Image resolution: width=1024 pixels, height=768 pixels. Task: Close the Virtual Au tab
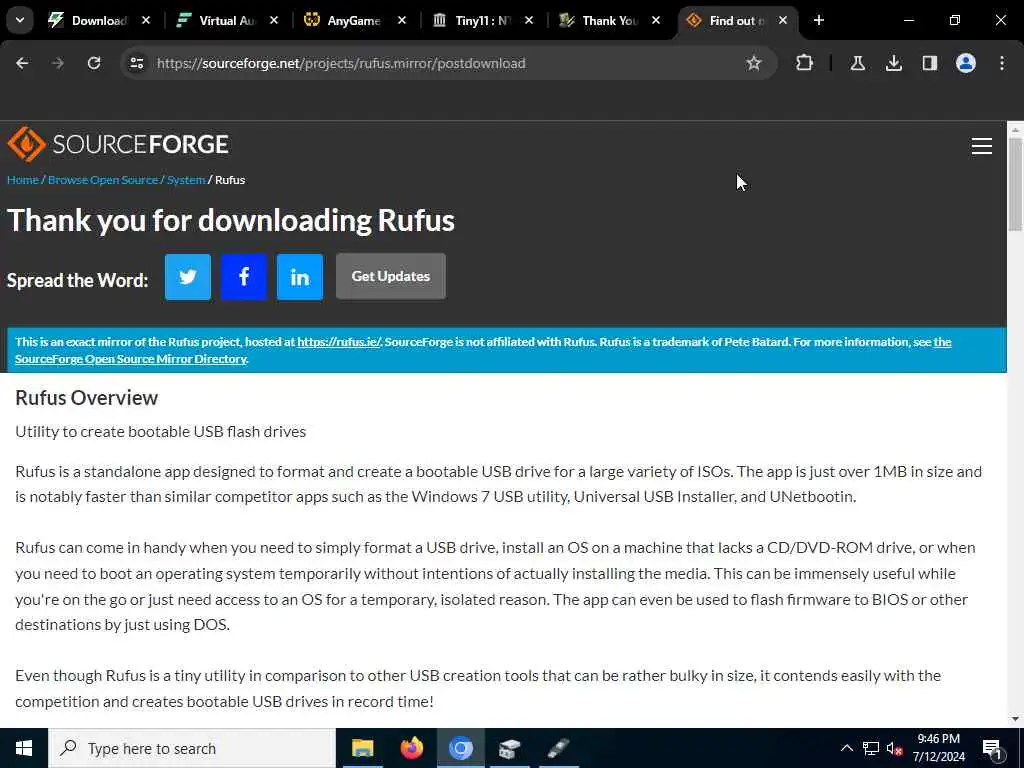click(x=274, y=21)
